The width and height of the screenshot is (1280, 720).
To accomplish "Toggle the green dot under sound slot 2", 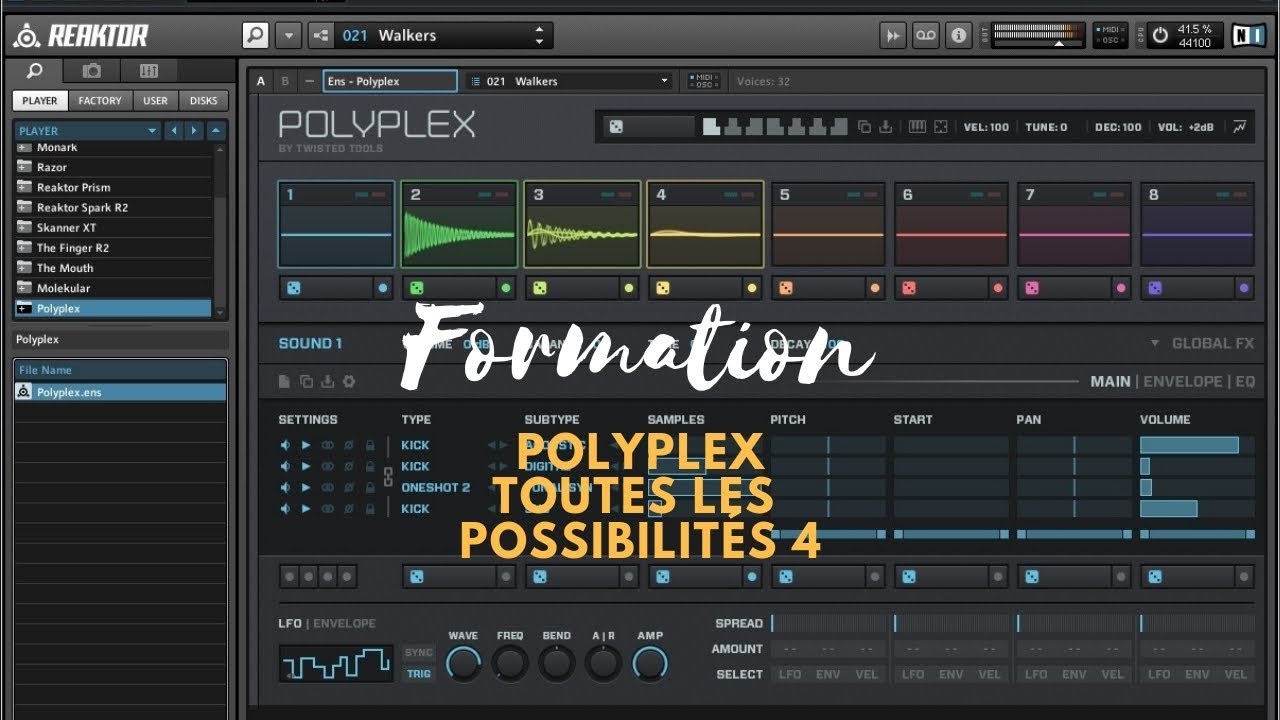I will pos(505,288).
